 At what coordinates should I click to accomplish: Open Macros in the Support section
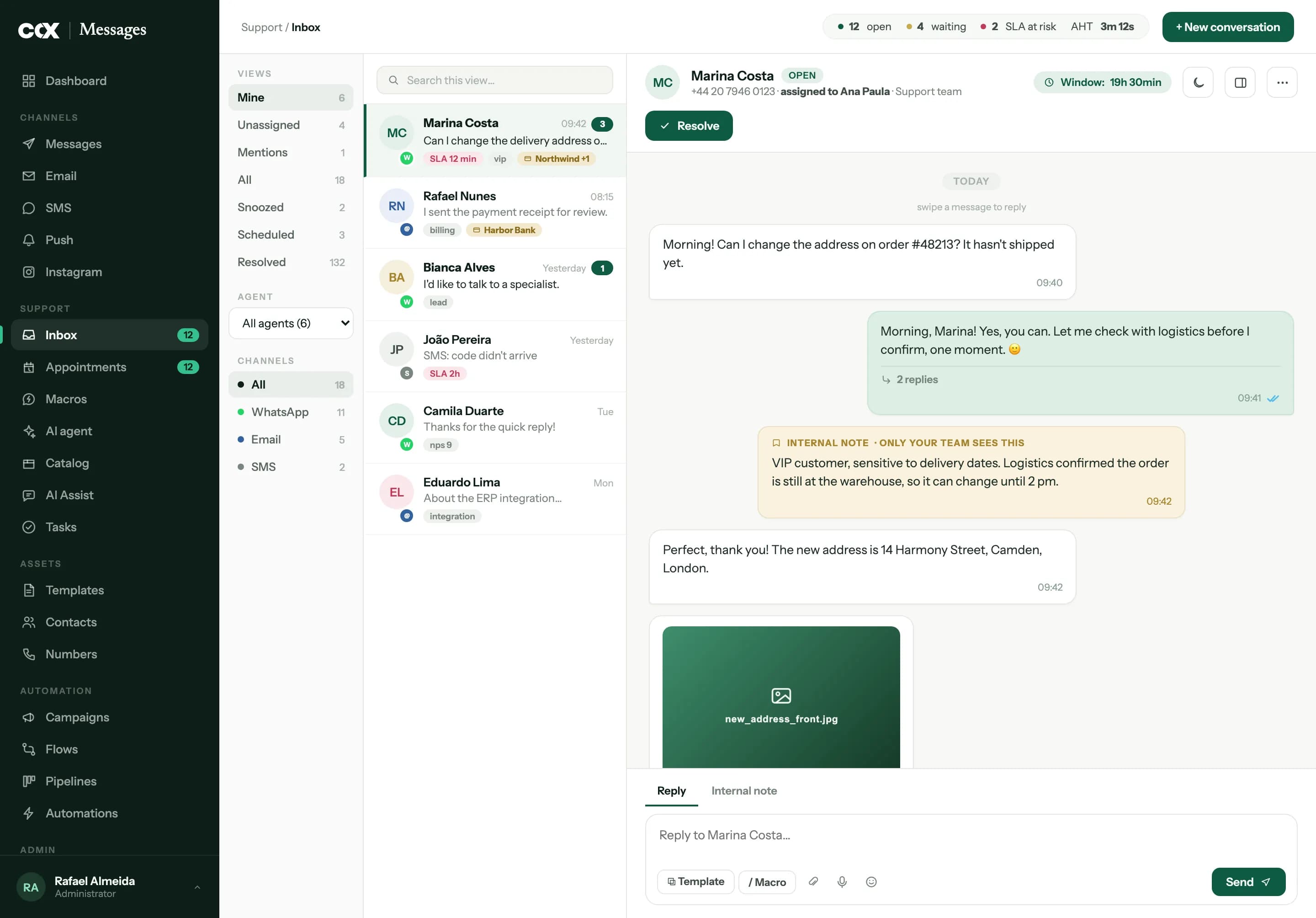click(x=110, y=399)
